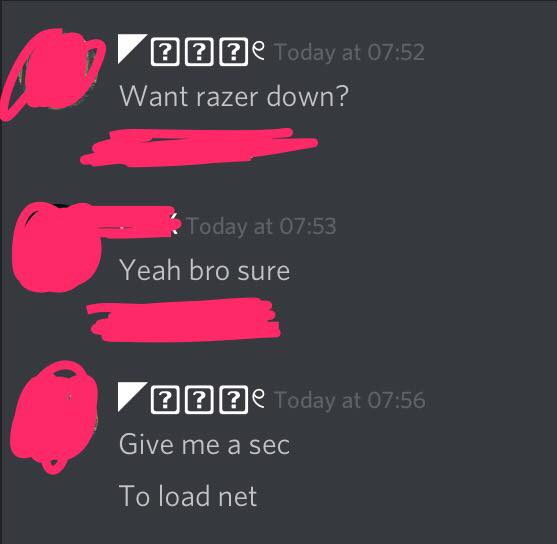Click the "Today at 07:53" timestamp
557x544 pixels.
[261, 226]
